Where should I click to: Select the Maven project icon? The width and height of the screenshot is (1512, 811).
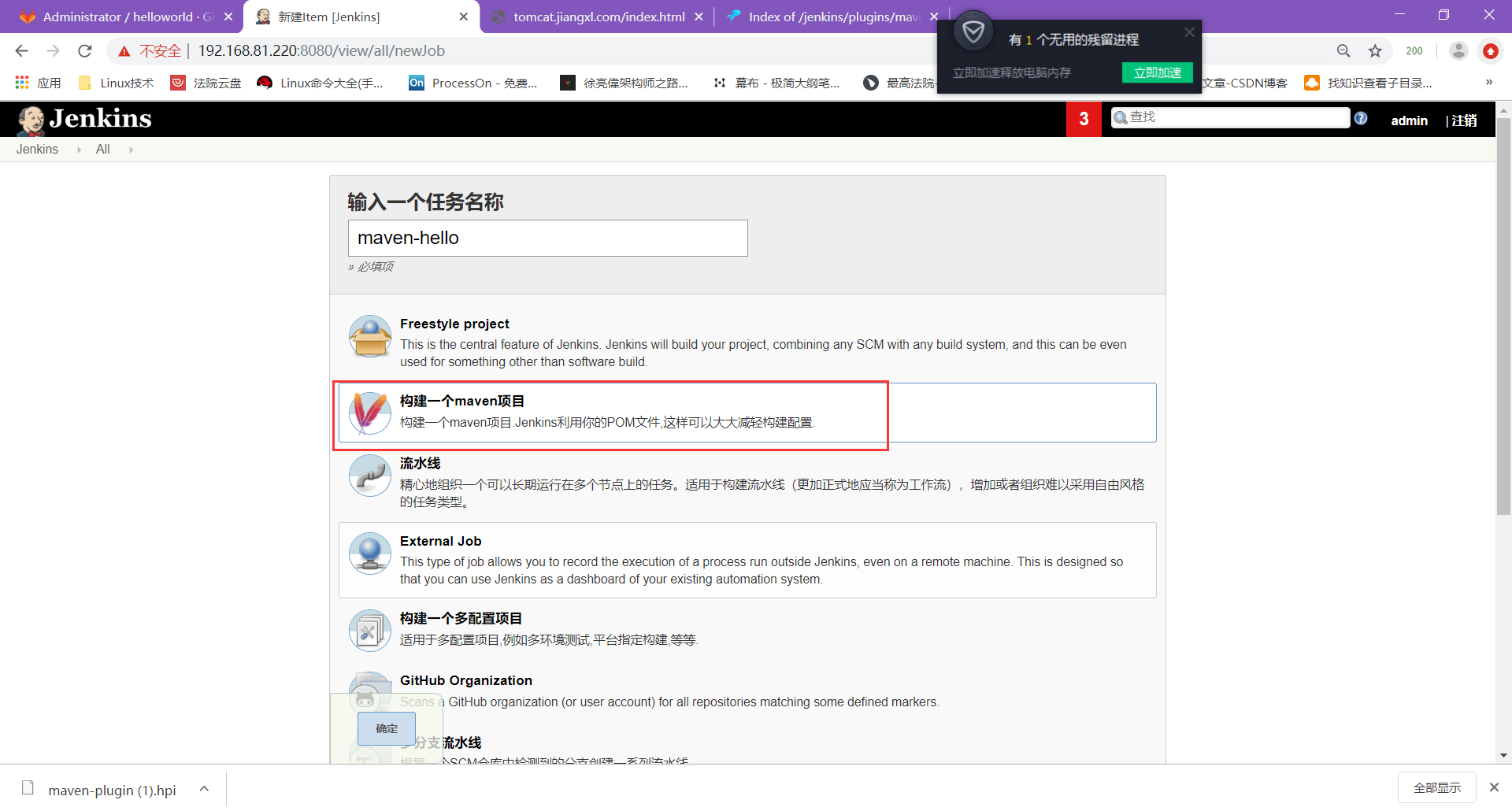coord(369,413)
